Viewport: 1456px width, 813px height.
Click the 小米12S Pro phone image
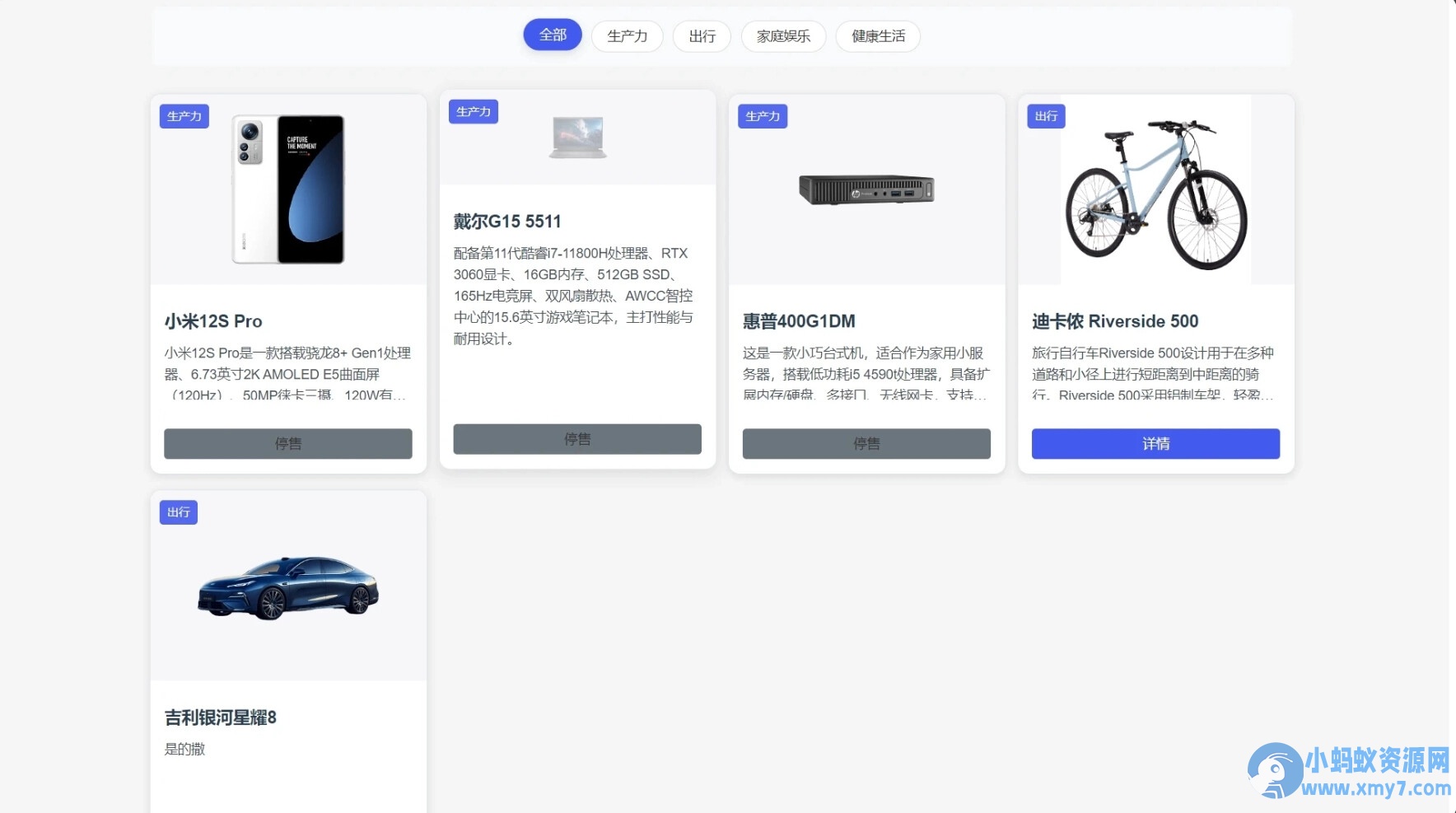(288, 189)
